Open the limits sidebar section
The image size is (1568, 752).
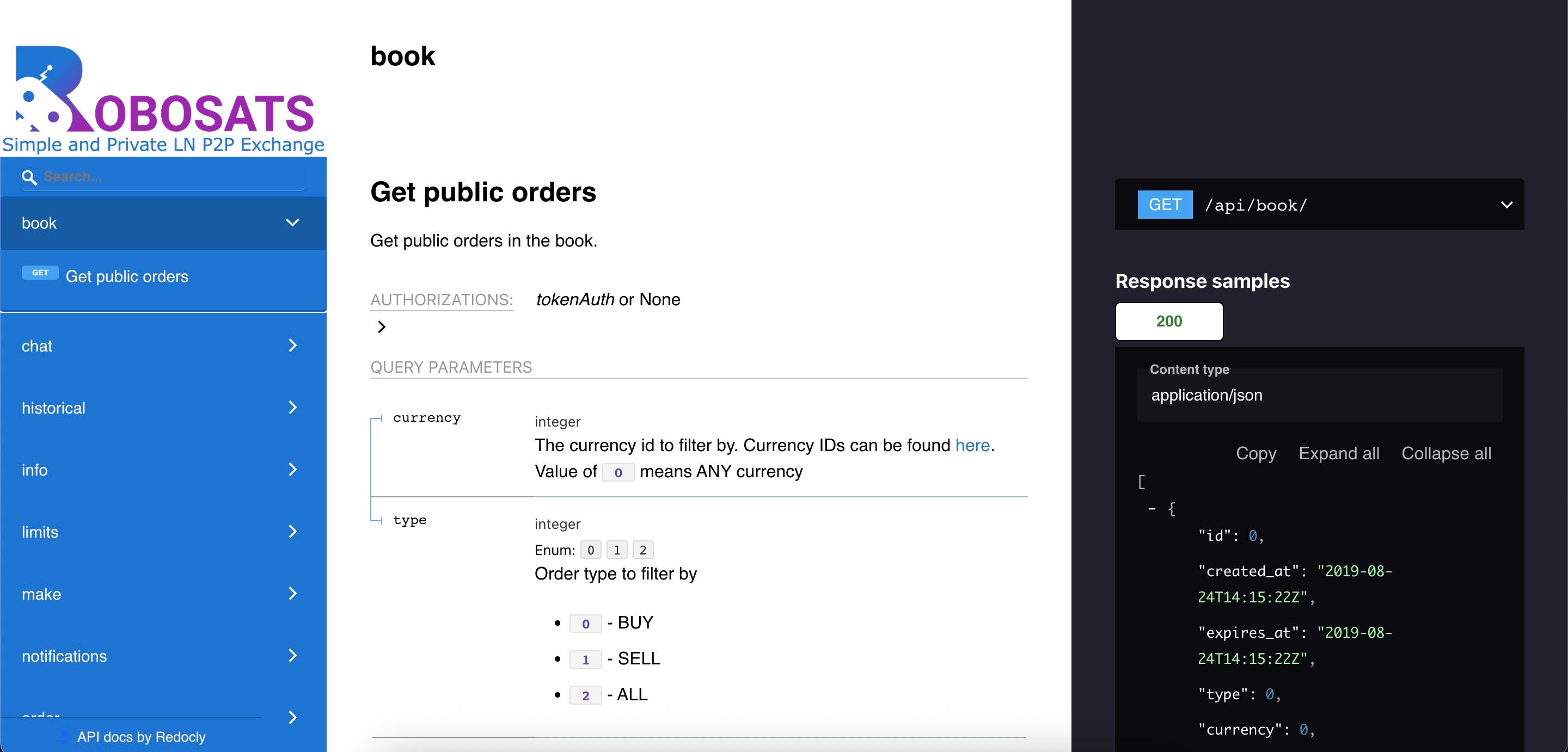pos(40,532)
